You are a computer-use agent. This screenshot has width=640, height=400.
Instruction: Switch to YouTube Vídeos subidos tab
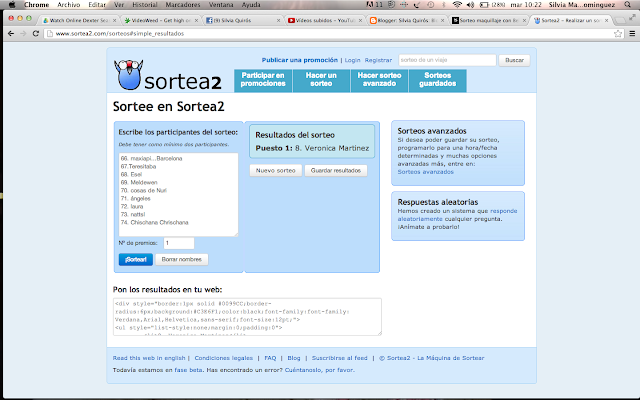[325, 20]
